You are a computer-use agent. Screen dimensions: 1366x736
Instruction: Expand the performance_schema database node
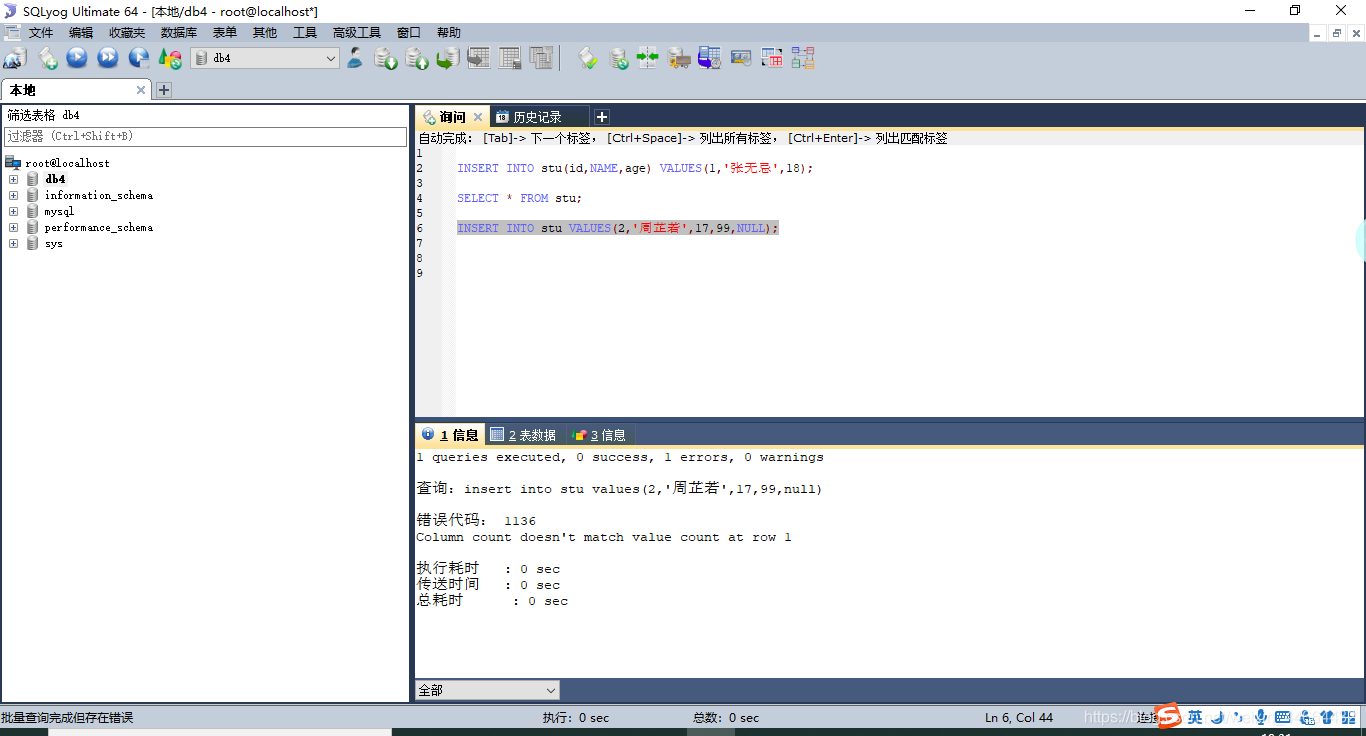point(14,227)
